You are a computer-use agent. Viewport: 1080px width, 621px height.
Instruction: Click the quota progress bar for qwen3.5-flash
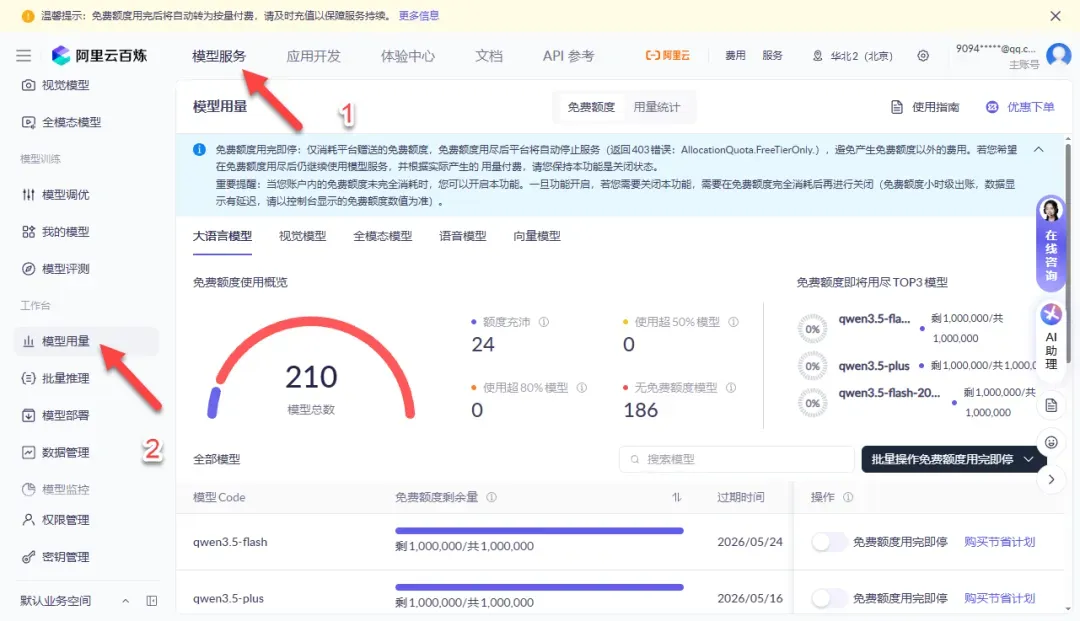tap(539, 531)
